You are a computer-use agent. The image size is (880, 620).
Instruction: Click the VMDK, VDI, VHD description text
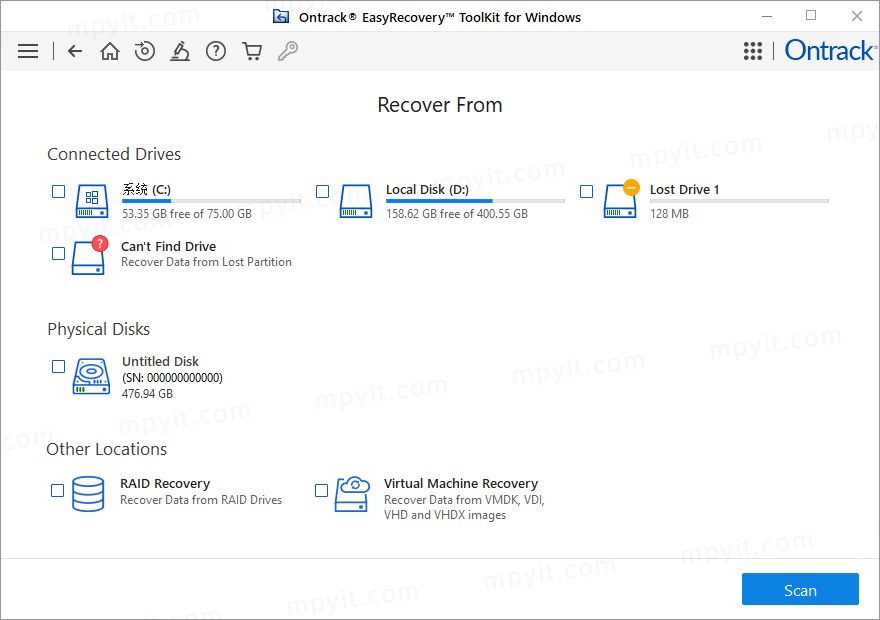click(x=464, y=507)
